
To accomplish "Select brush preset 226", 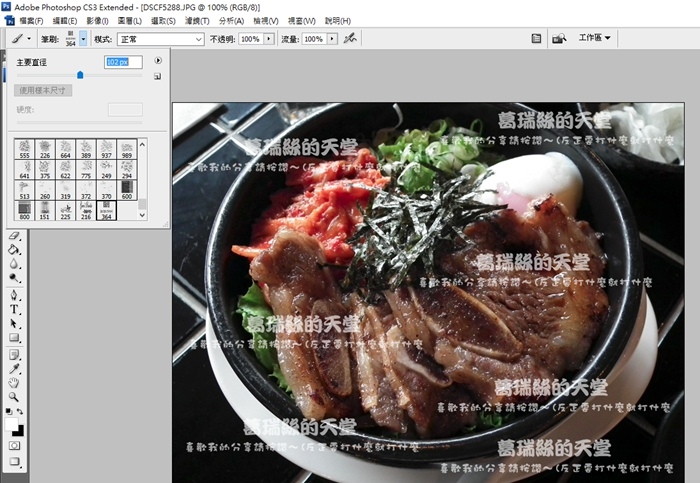I will [45, 149].
